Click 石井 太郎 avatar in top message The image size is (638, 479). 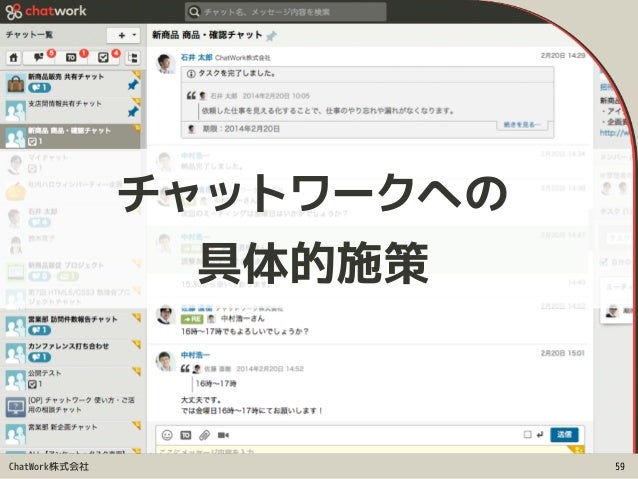point(165,64)
